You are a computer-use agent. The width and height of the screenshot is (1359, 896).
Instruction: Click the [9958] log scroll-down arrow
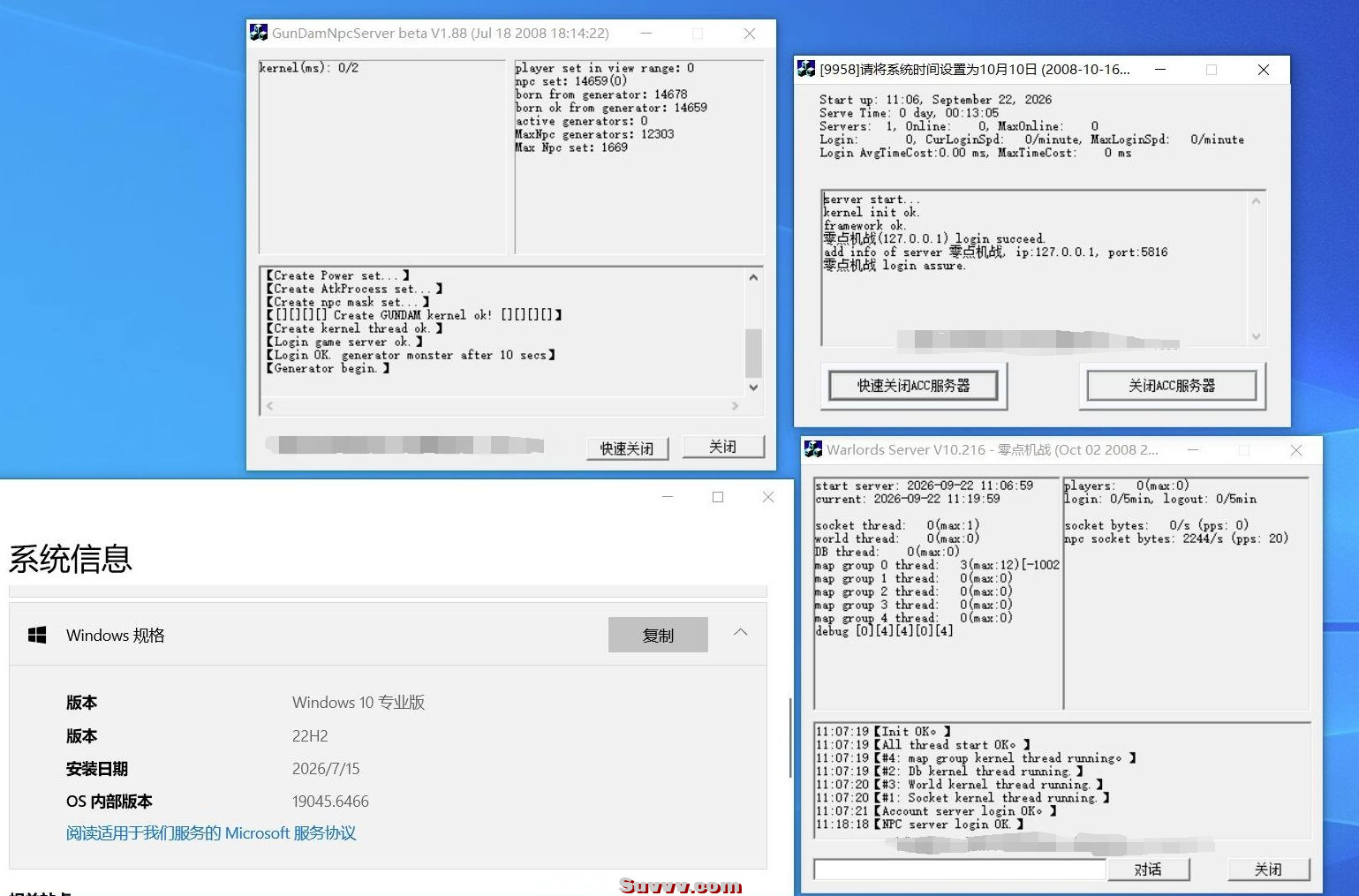tap(1256, 336)
